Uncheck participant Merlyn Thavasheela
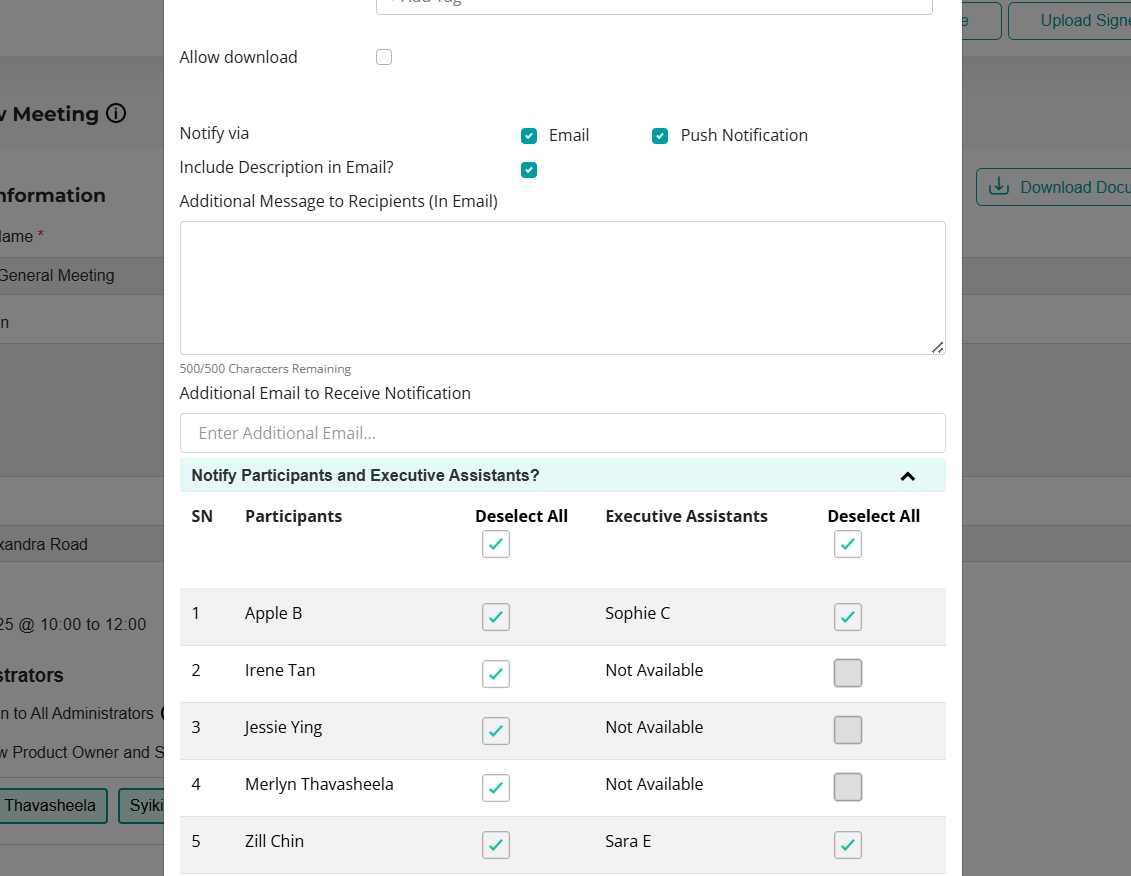The height and width of the screenshot is (876, 1131). point(496,788)
